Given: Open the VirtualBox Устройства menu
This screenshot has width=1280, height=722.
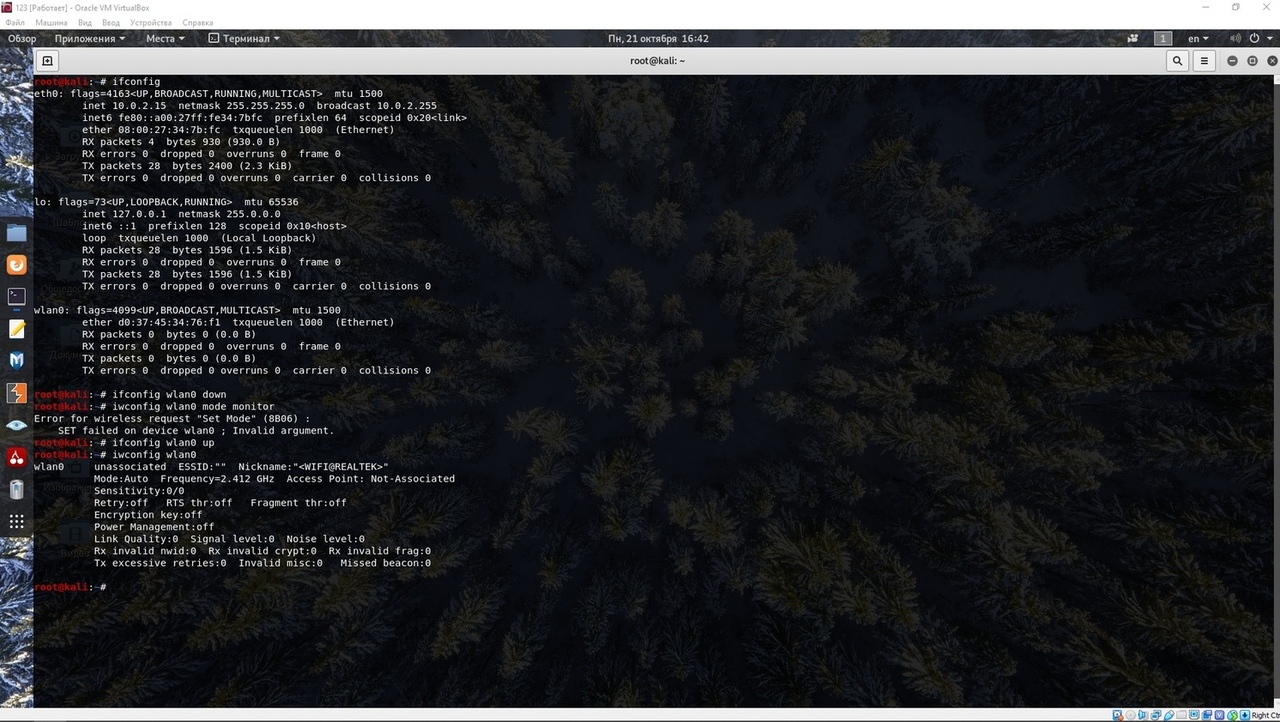Looking at the screenshot, I should pos(151,22).
